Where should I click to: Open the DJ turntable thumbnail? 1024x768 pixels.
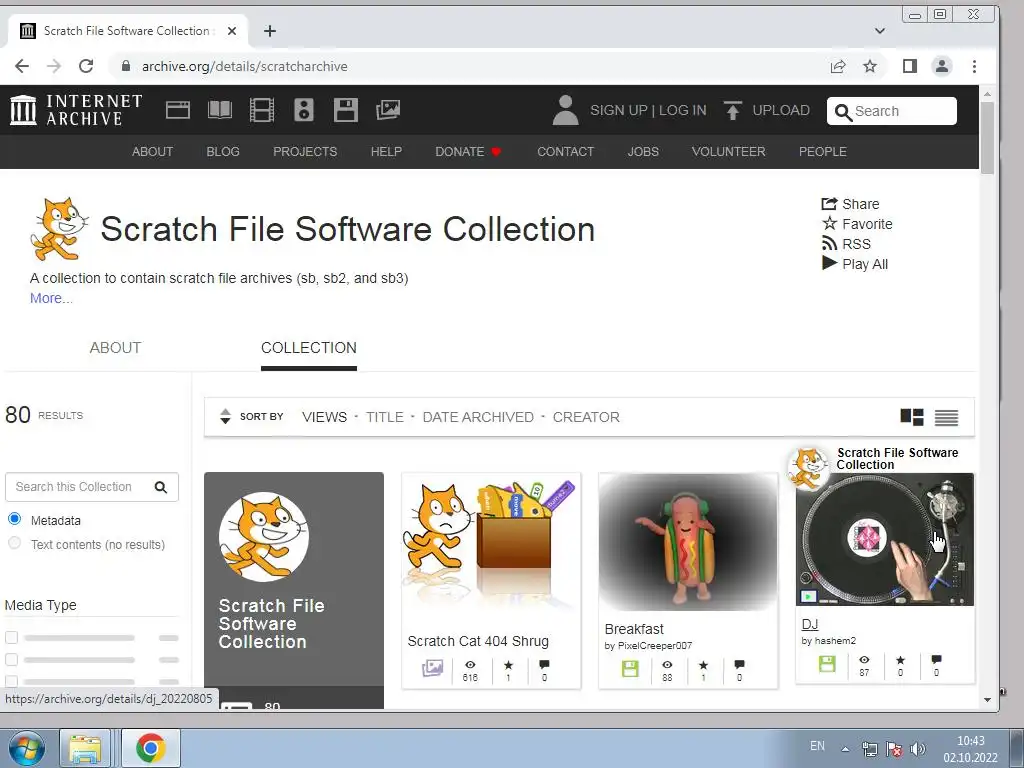(x=884, y=540)
